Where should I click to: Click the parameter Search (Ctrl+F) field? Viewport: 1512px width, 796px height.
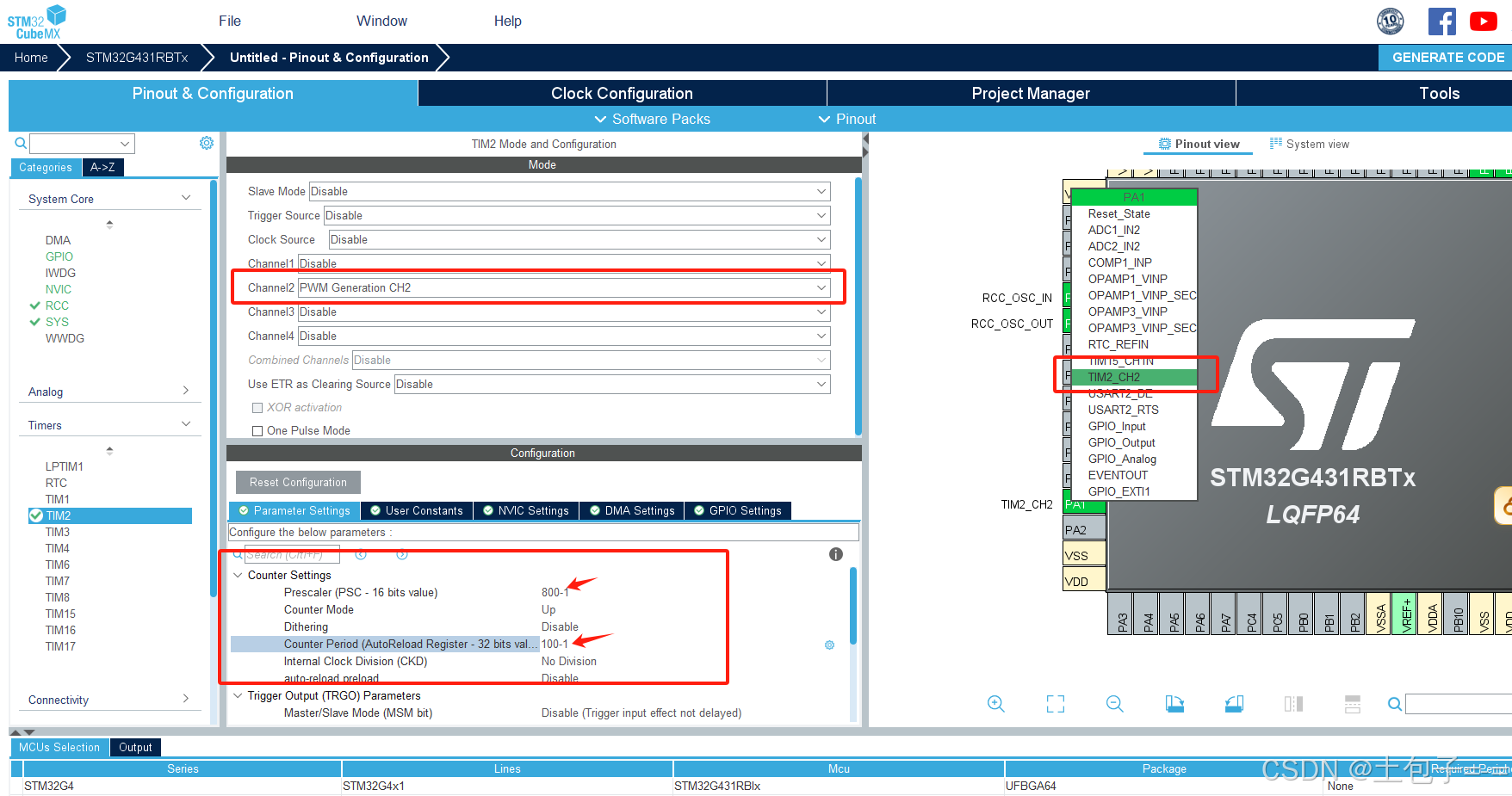coord(292,554)
